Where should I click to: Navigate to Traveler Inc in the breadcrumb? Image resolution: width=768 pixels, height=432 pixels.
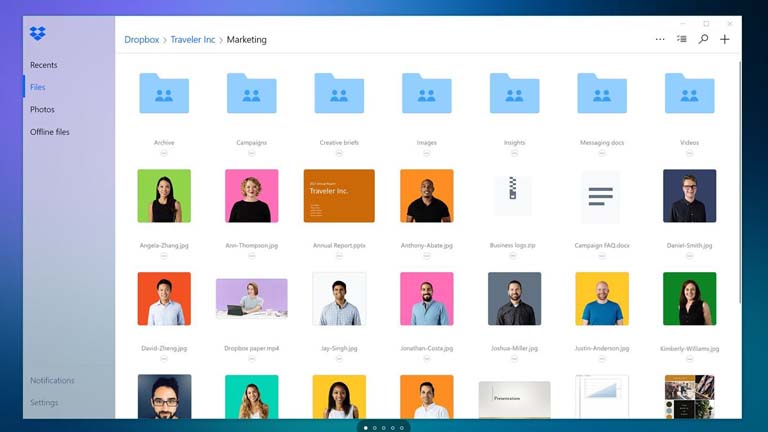tap(193, 40)
